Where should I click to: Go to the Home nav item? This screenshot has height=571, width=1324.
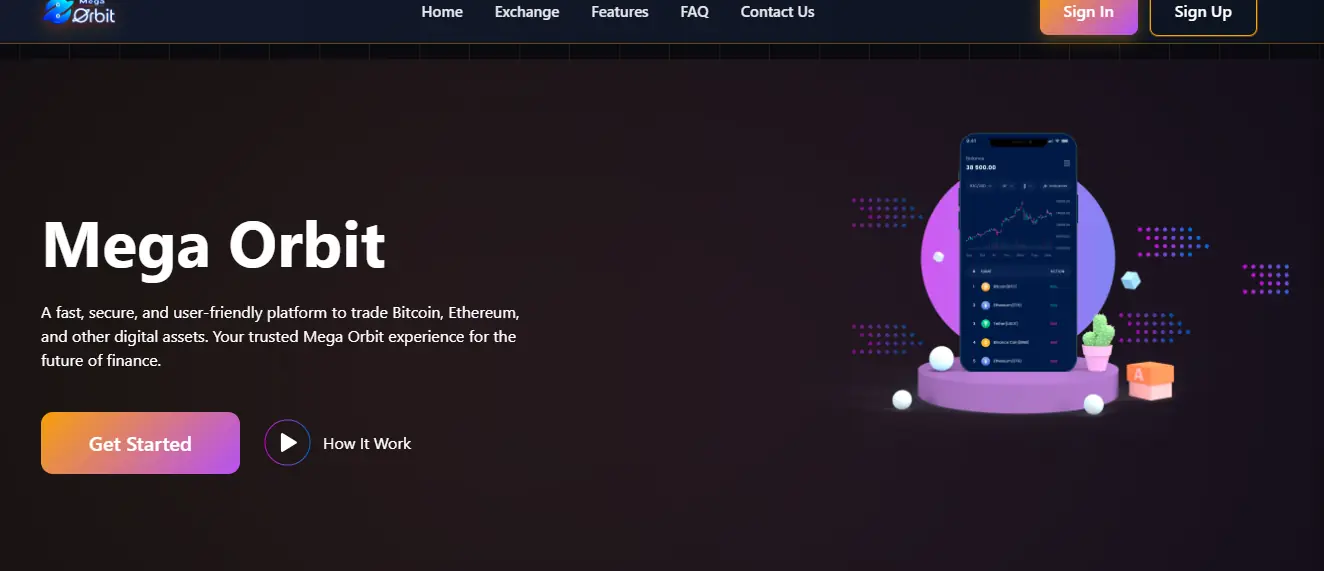click(x=442, y=12)
